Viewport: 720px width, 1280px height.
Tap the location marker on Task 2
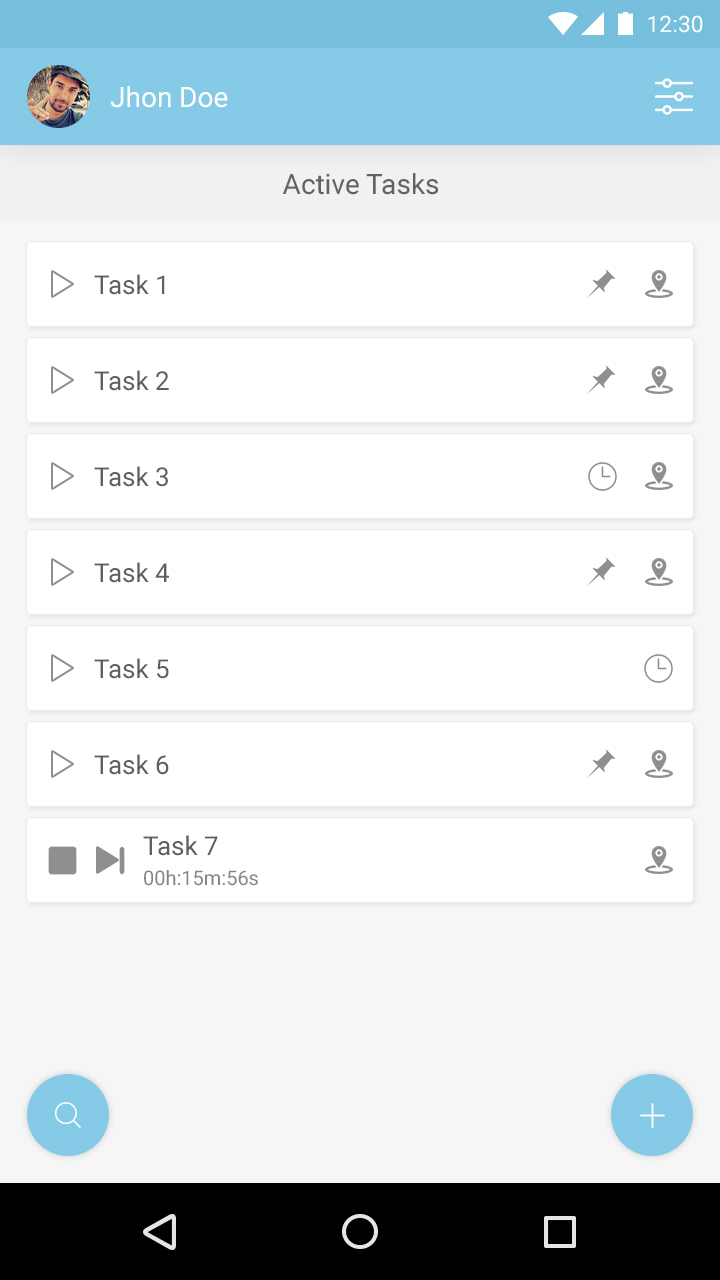coord(658,380)
